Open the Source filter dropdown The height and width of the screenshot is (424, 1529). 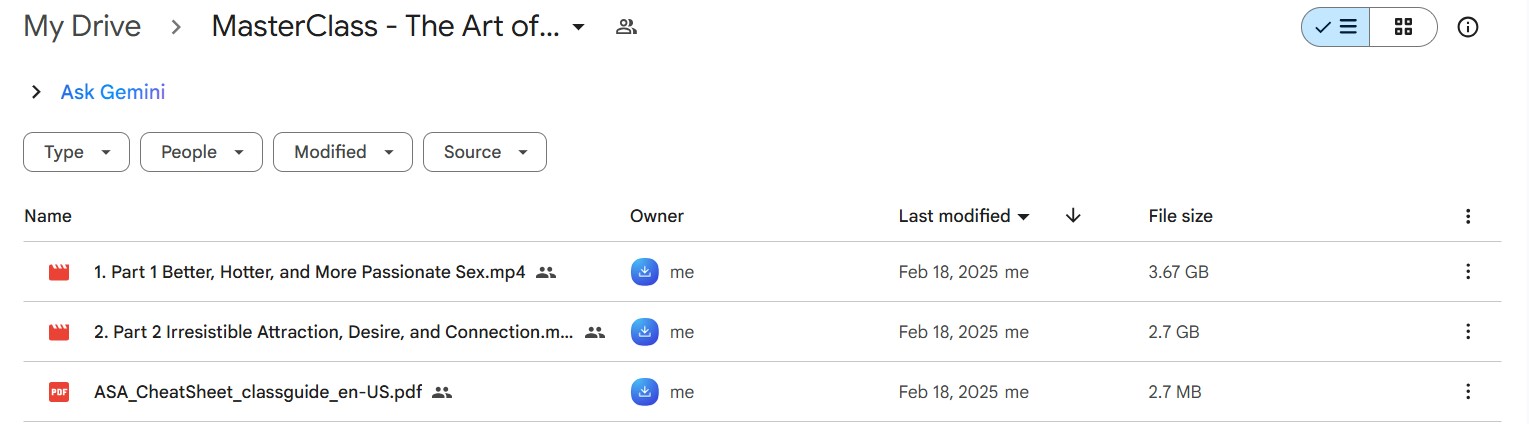(x=485, y=152)
